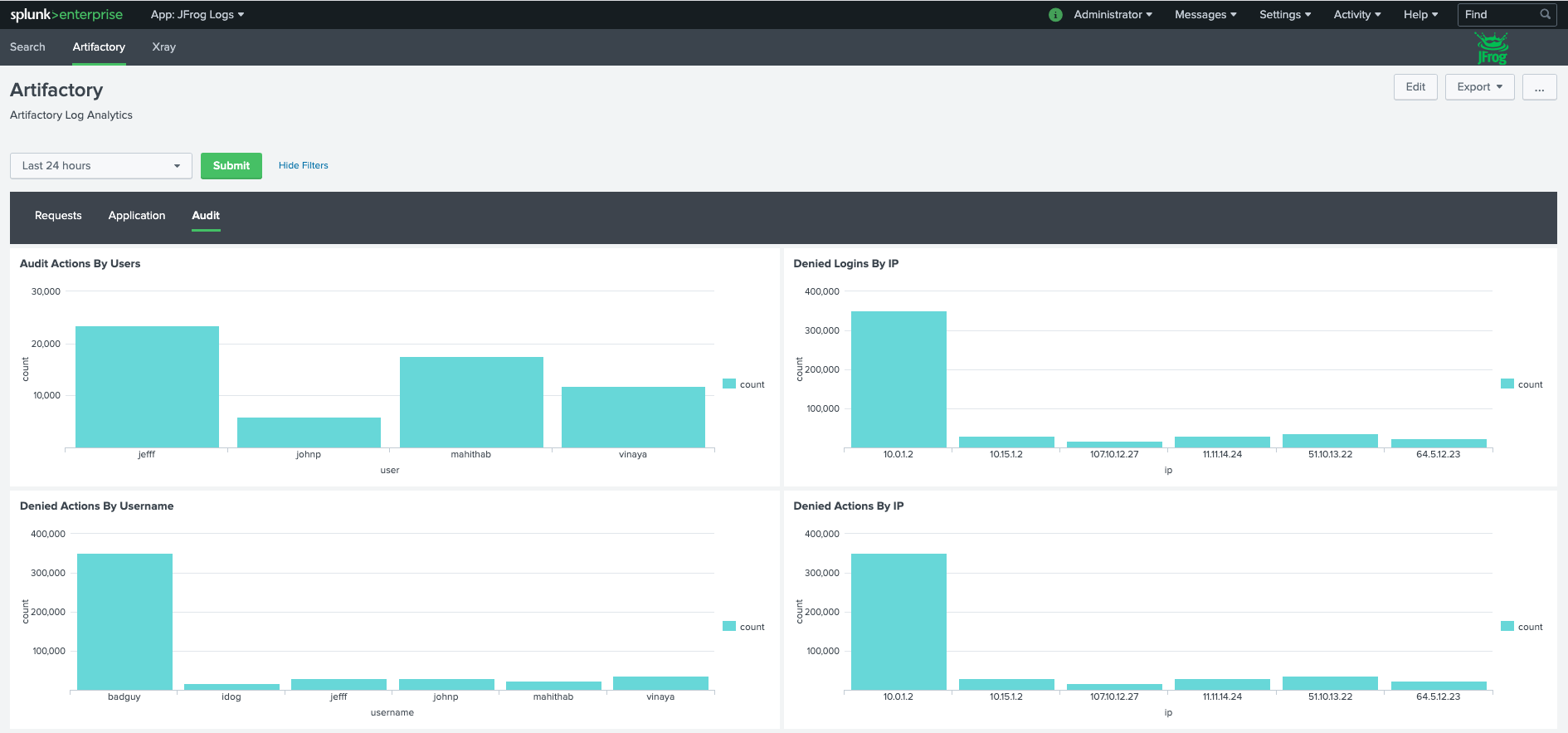The image size is (1568, 733).
Task: Select the Audit tab
Action: coord(206,216)
